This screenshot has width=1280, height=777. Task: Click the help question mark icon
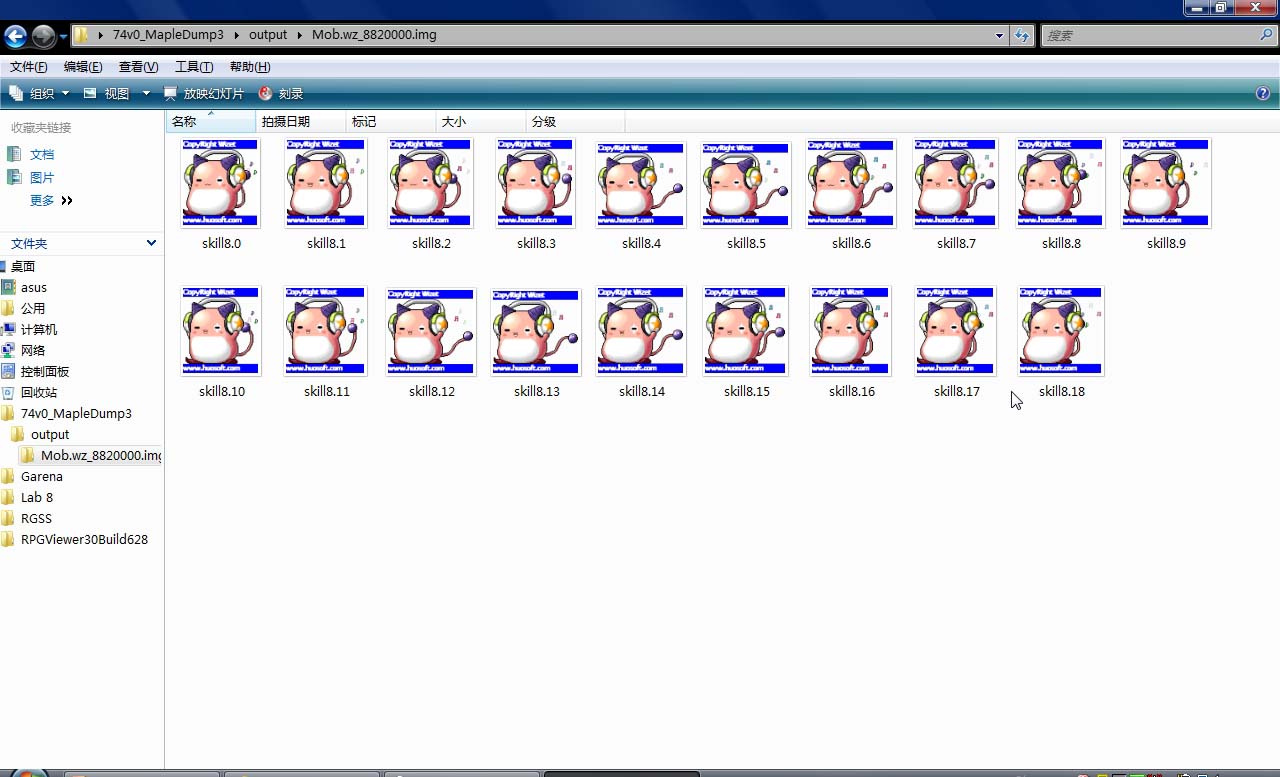click(1263, 93)
